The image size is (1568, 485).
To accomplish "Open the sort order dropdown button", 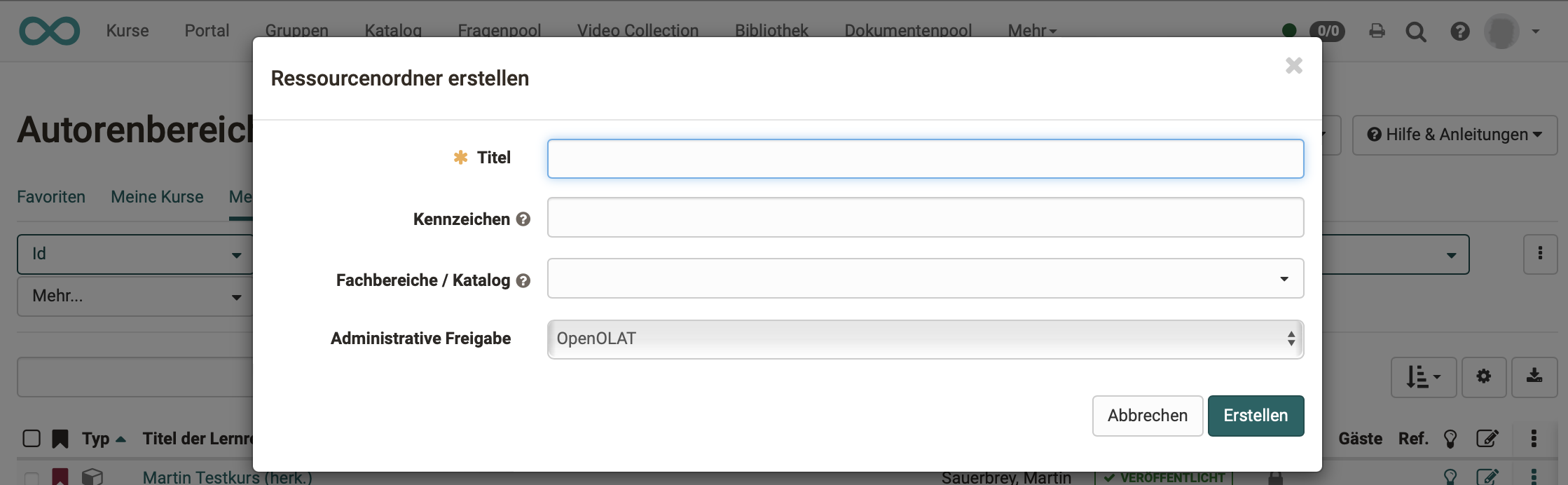I will click(1423, 376).
